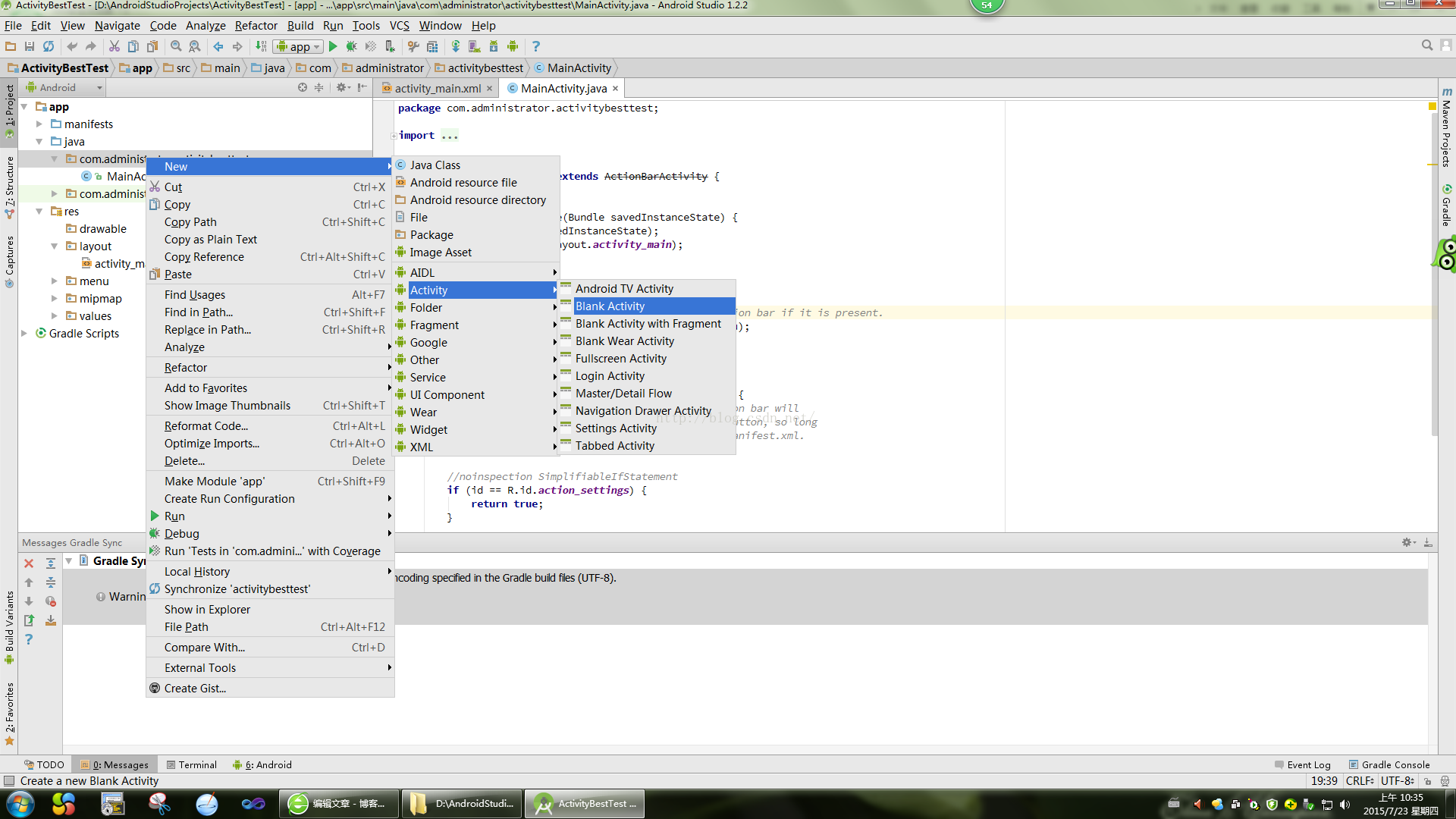
Task: Open Project Structure toolbar icon
Action: point(432,46)
